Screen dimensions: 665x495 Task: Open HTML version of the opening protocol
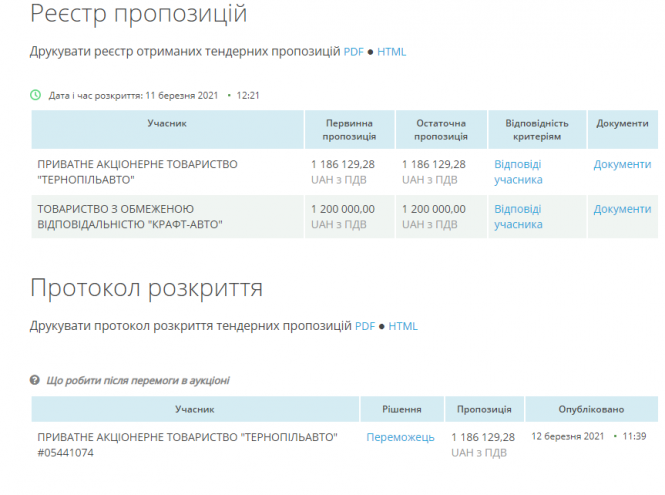pyautogui.click(x=403, y=326)
